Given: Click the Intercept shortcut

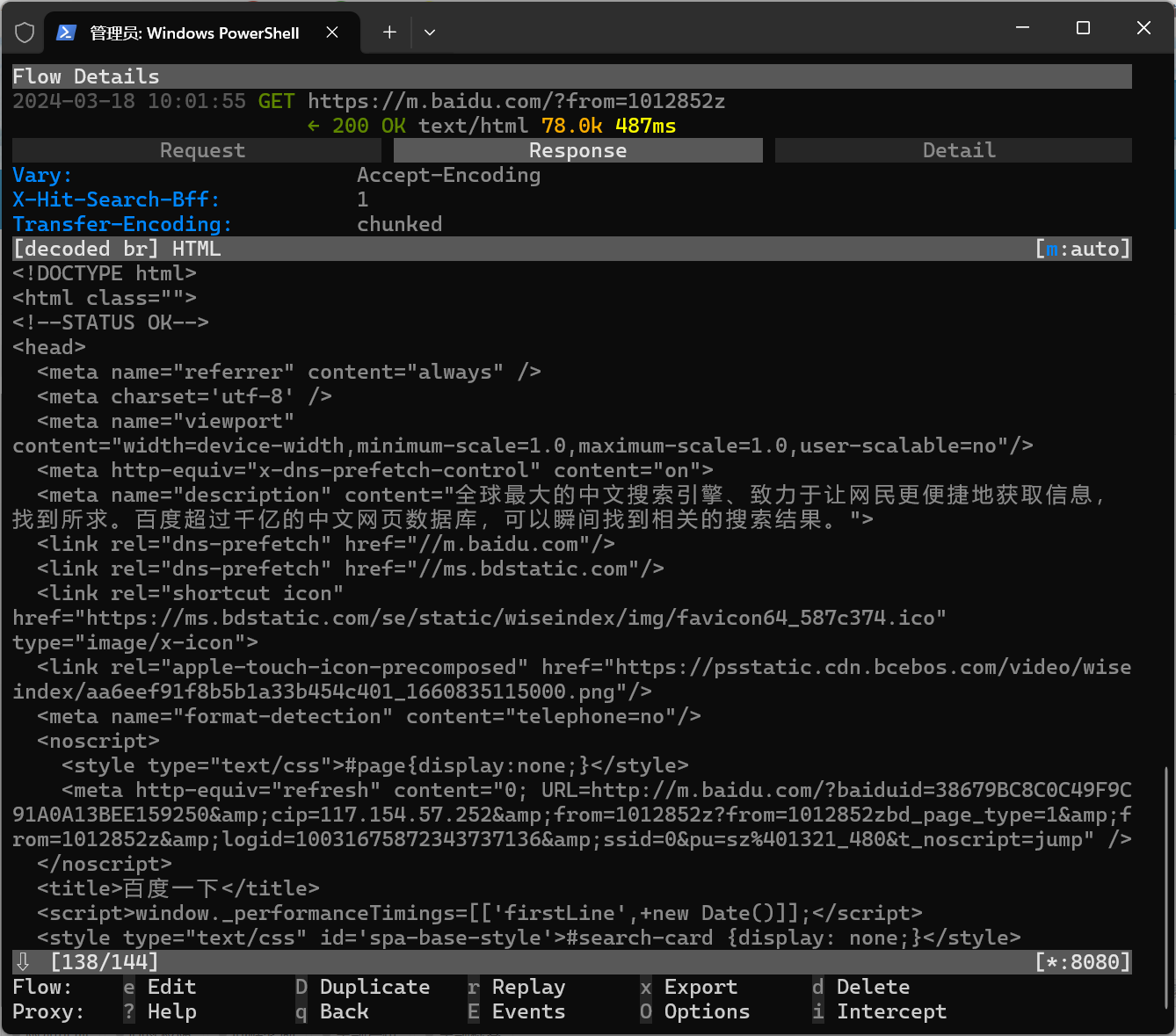Looking at the screenshot, I should 880,1011.
